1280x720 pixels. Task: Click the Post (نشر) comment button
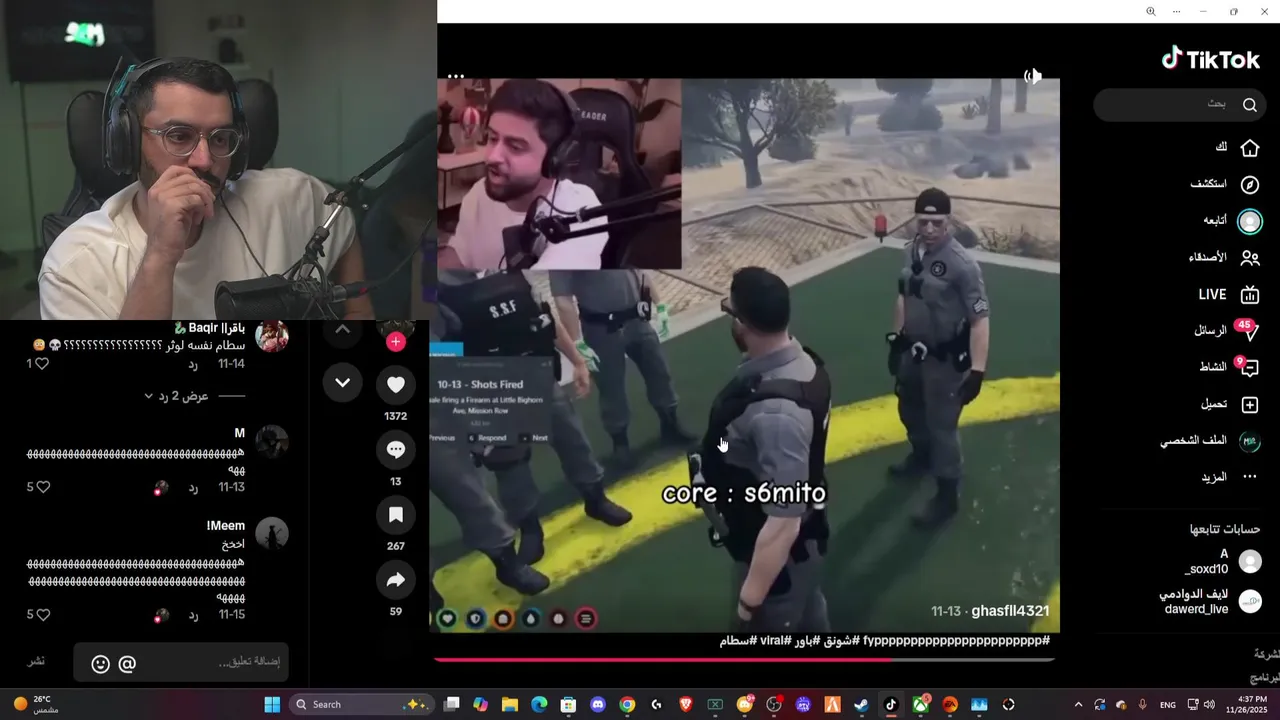coord(36,662)
